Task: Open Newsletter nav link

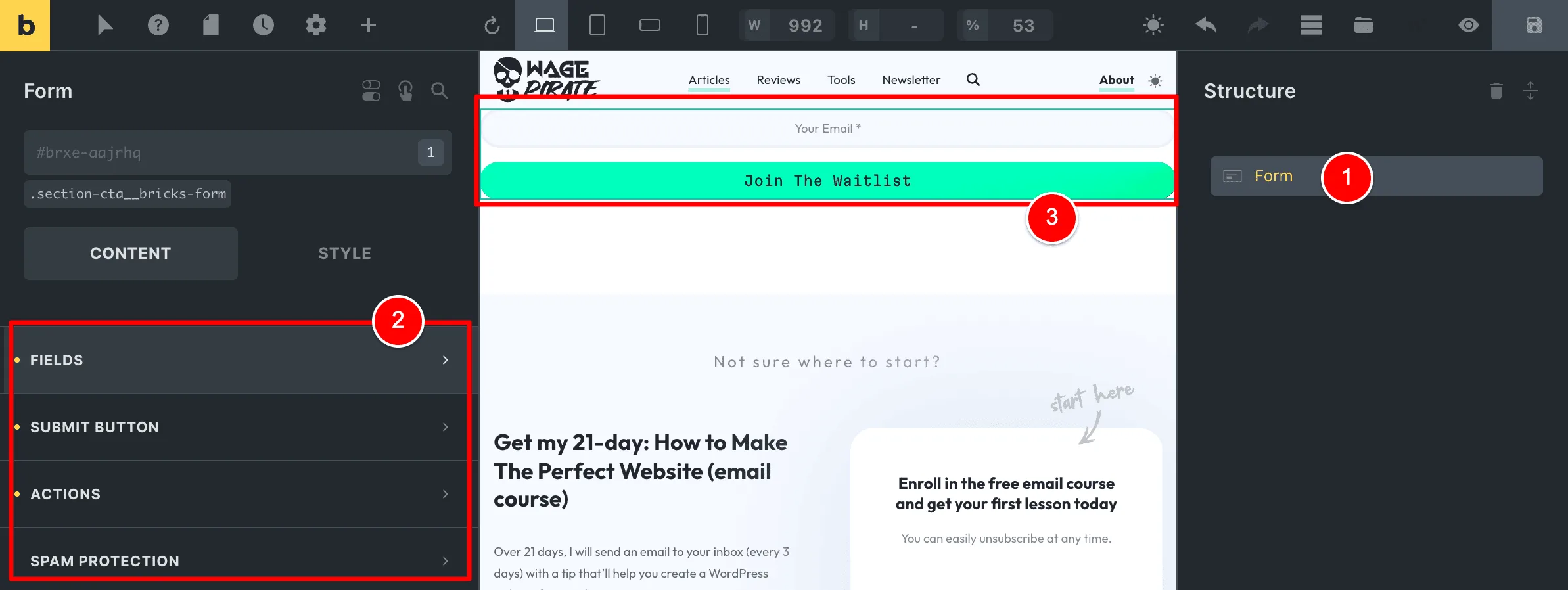Action: coord(911,80)
